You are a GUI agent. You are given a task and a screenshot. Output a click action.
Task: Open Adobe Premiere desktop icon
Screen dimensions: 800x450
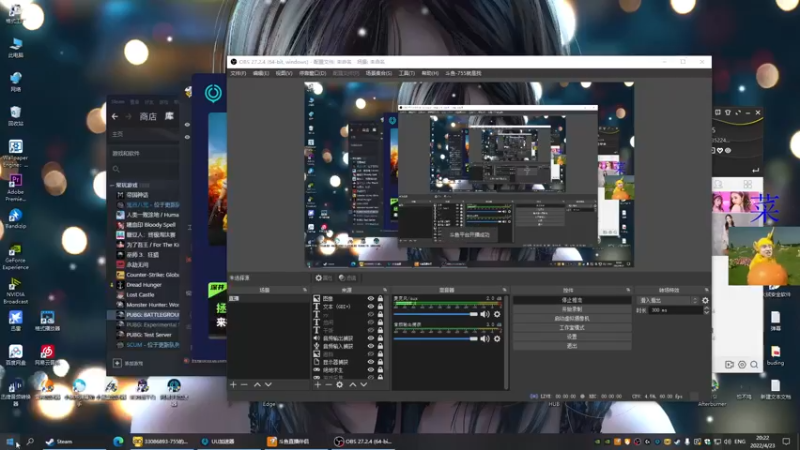(15, 187)
